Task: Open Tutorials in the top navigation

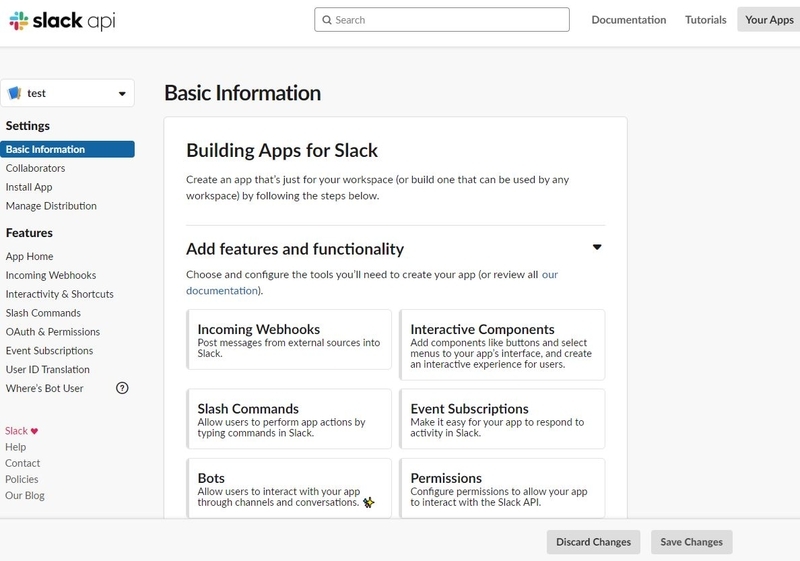Action: pyautogui.click(x=706, y=20)
